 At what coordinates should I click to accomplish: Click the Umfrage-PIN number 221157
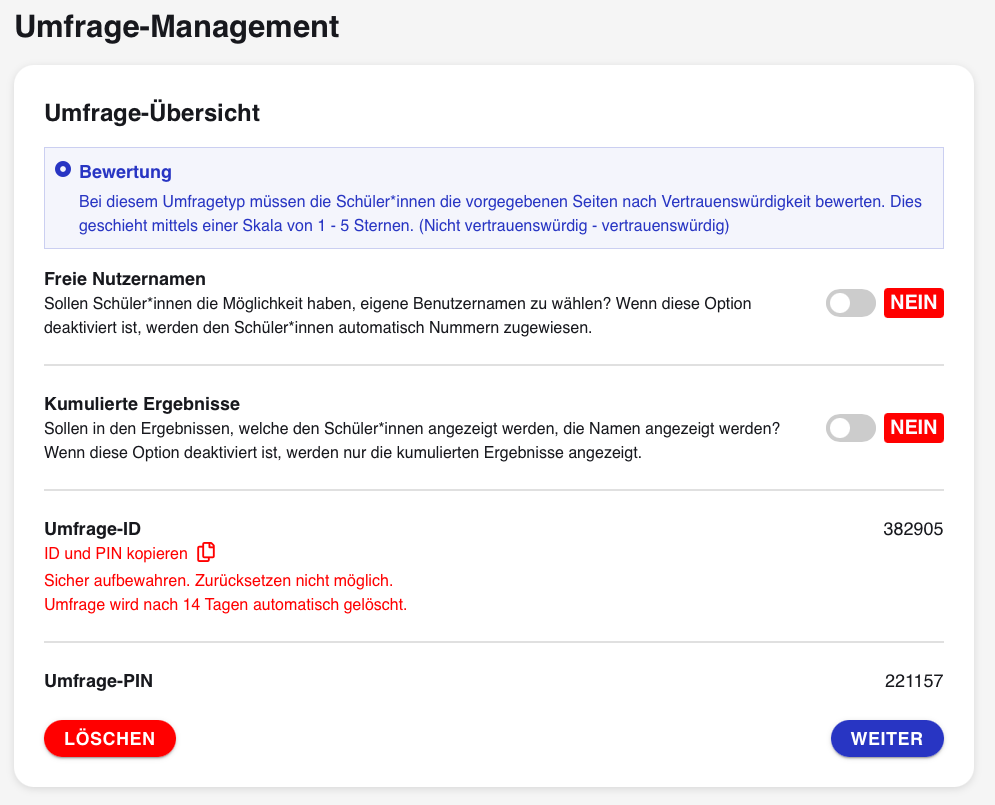point(914,681)
